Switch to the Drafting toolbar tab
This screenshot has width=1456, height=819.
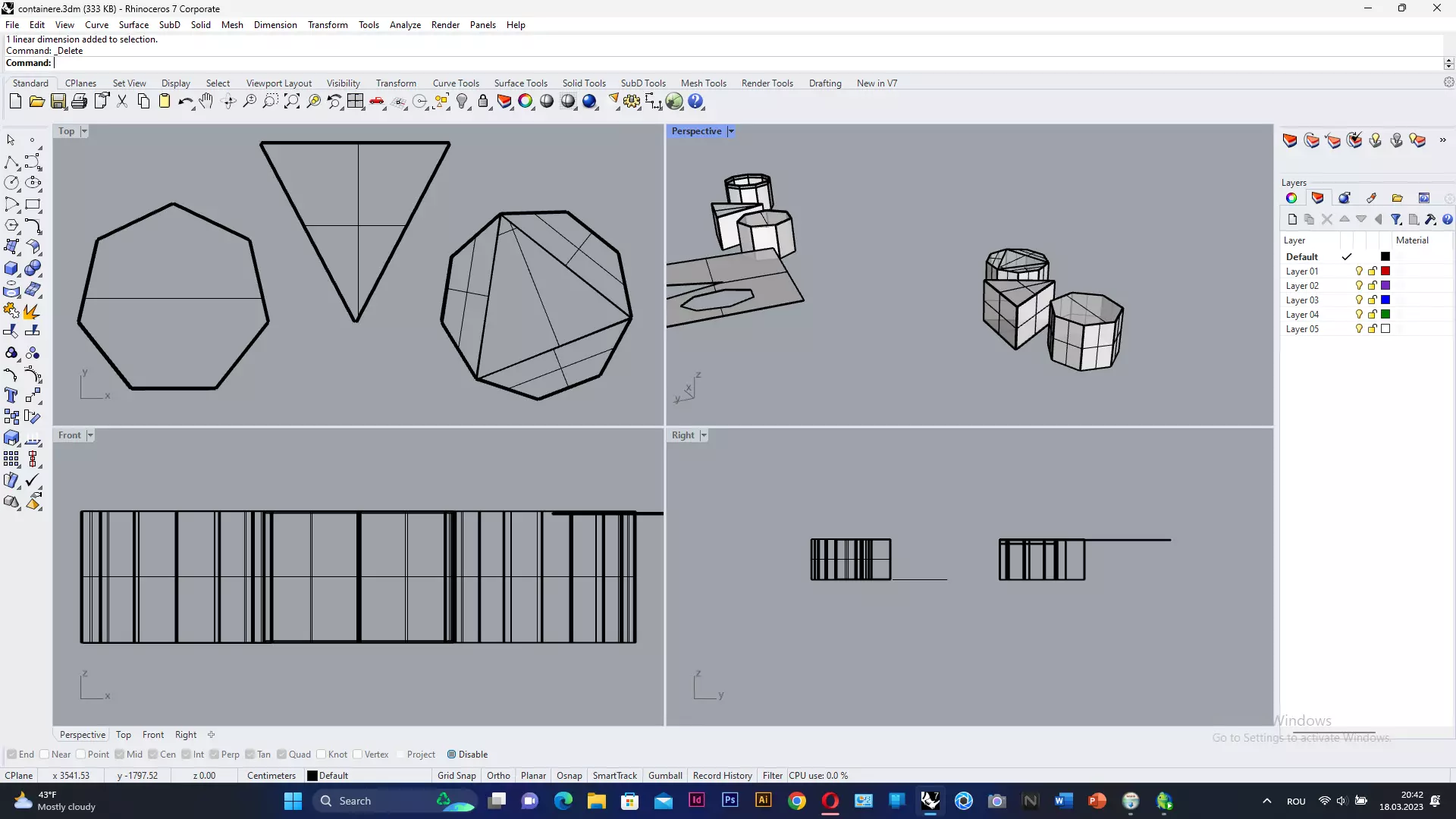824,83
